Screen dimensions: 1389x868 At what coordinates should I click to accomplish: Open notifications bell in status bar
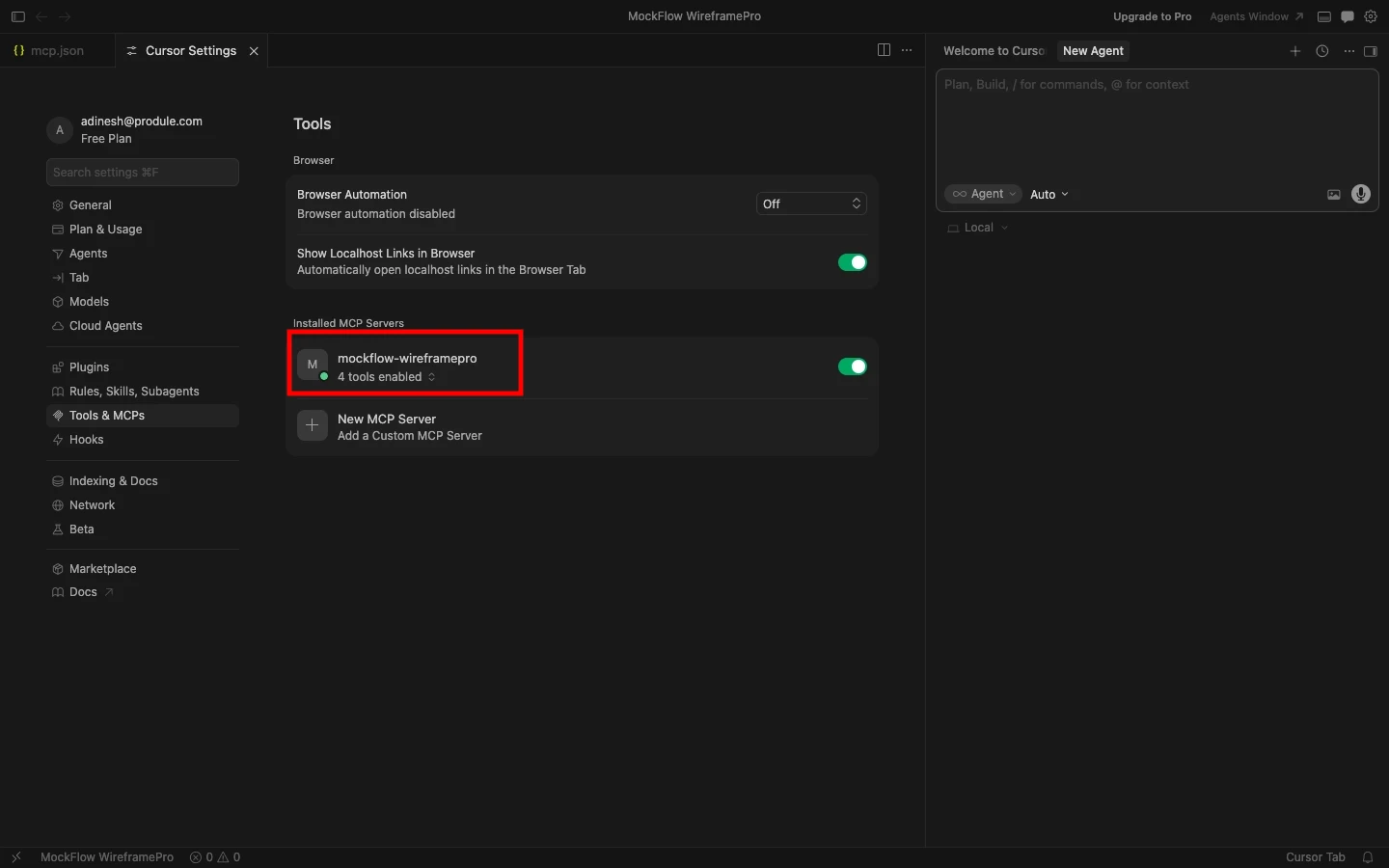coord(1368,857)
